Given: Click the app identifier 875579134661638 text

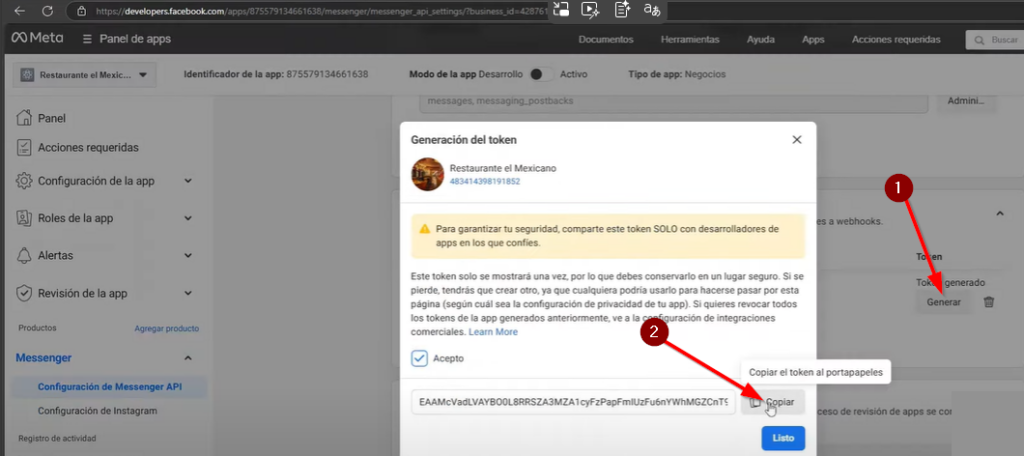Looking at the screenshot, I should pos(328,74).
